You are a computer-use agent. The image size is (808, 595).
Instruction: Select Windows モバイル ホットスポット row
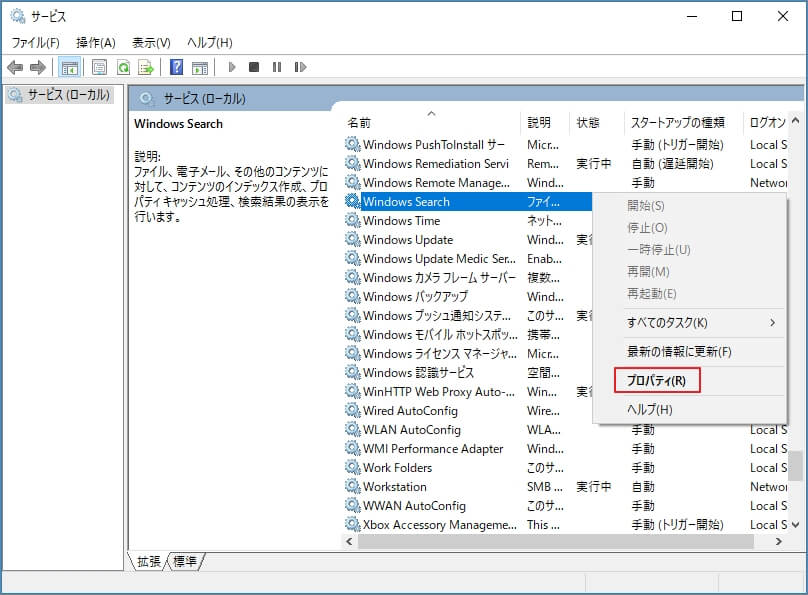[x=468, y=335]
